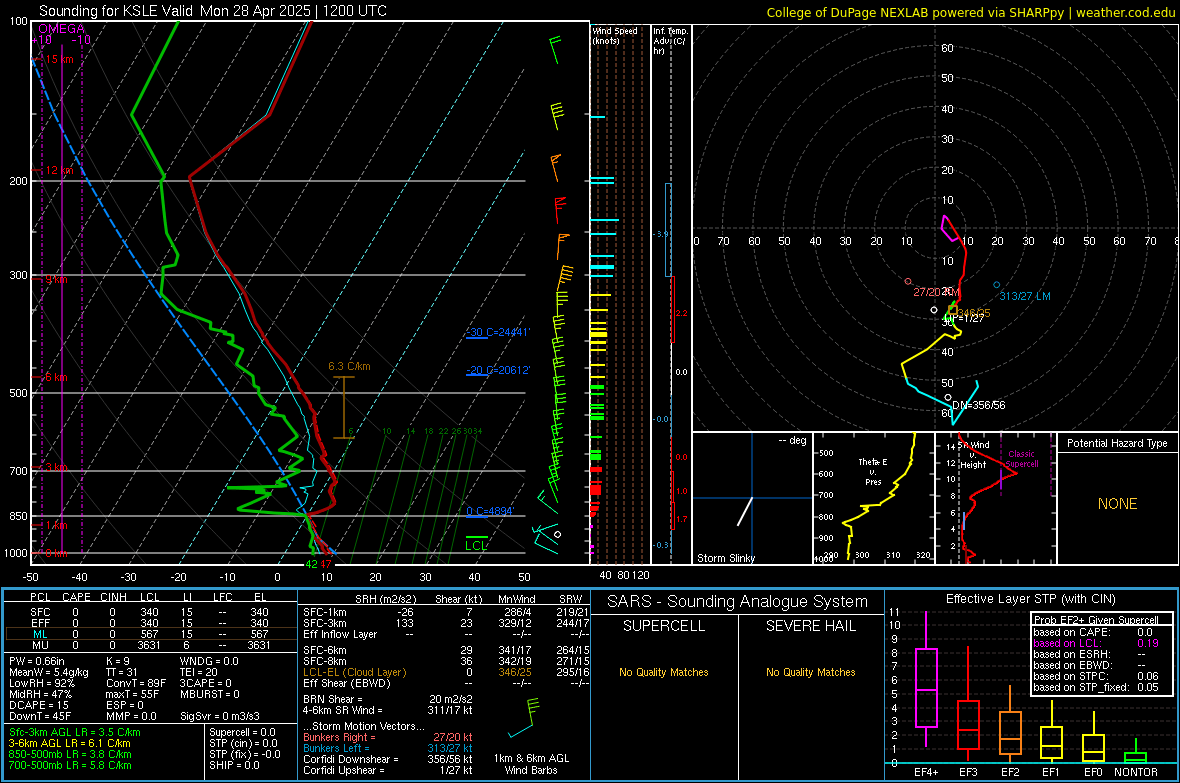Click the 'MeanW = 5.4g/kg' value

pos(49,672)
